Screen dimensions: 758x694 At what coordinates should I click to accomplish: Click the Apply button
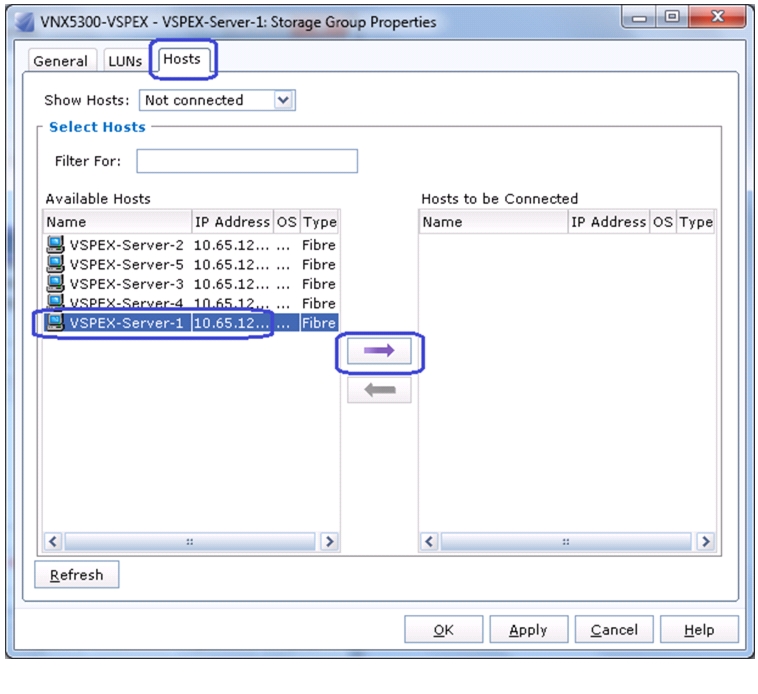tap(528, 630)
